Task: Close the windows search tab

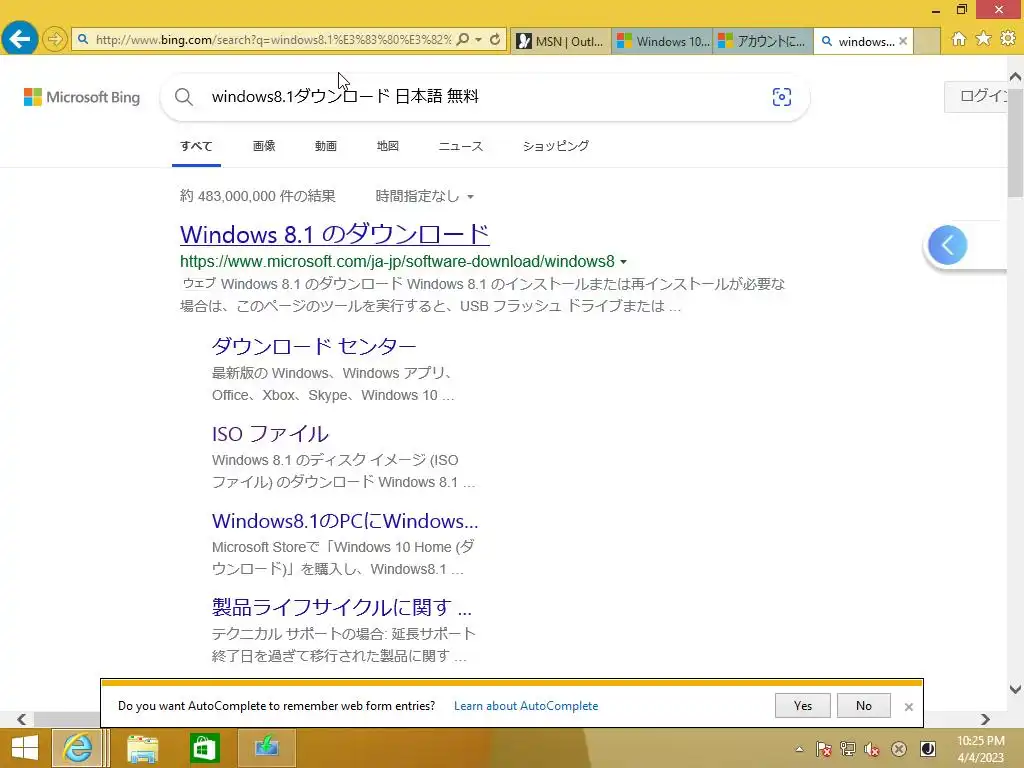Action: coord(903,41)
